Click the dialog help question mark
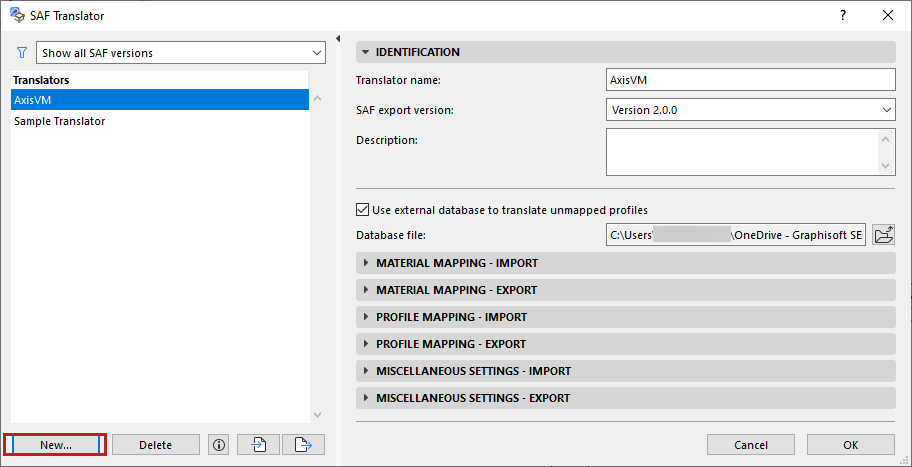Screen dimensions: 912x467 click(x=843, y=15)
